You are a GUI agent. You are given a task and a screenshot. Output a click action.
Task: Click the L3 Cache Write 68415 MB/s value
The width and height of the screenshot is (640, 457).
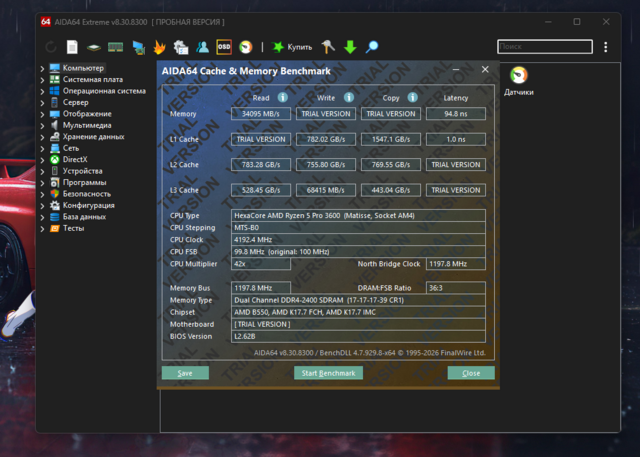[x=326, y=190]
